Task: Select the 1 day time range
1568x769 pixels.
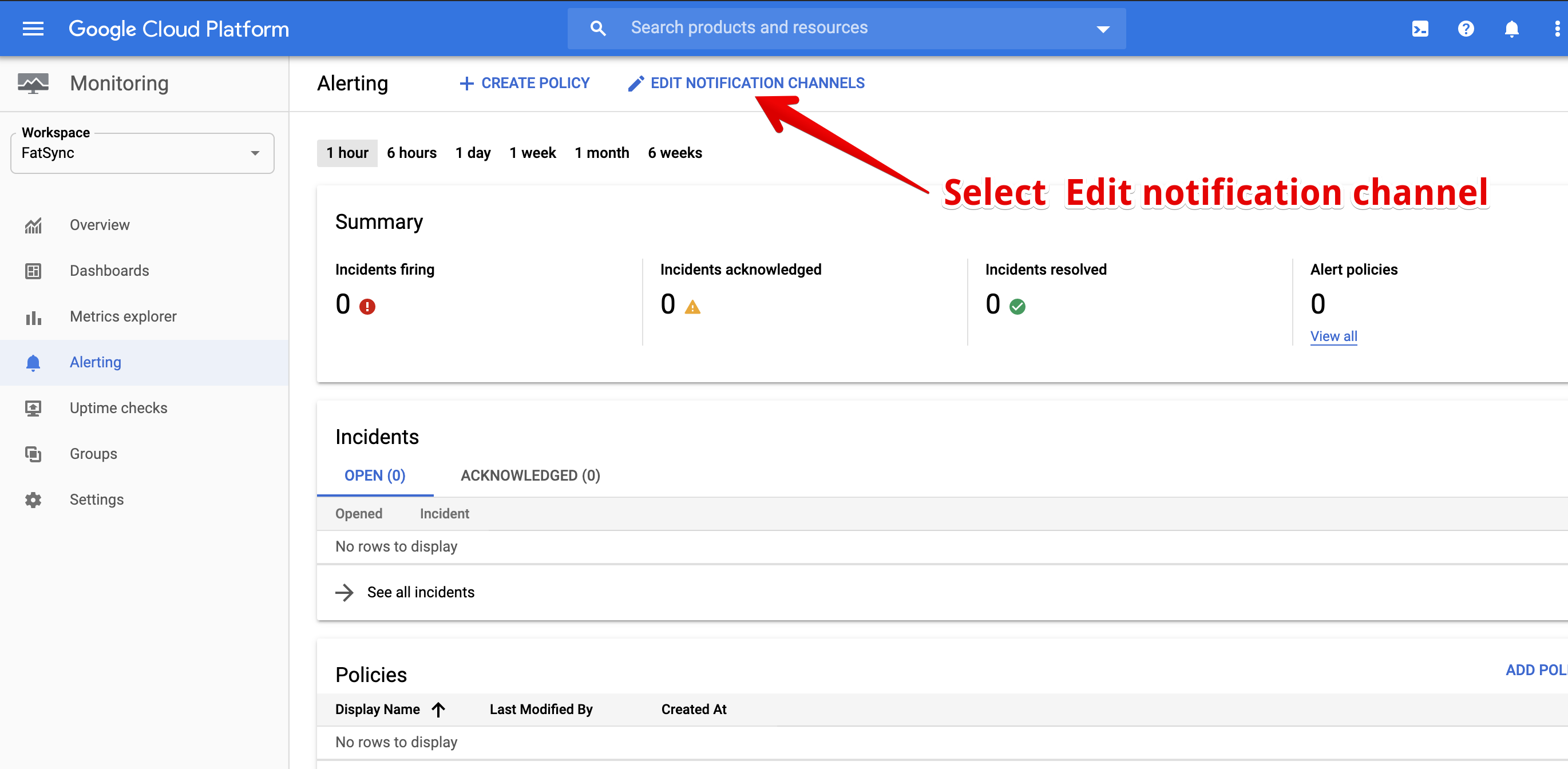Action: point(473,153)
